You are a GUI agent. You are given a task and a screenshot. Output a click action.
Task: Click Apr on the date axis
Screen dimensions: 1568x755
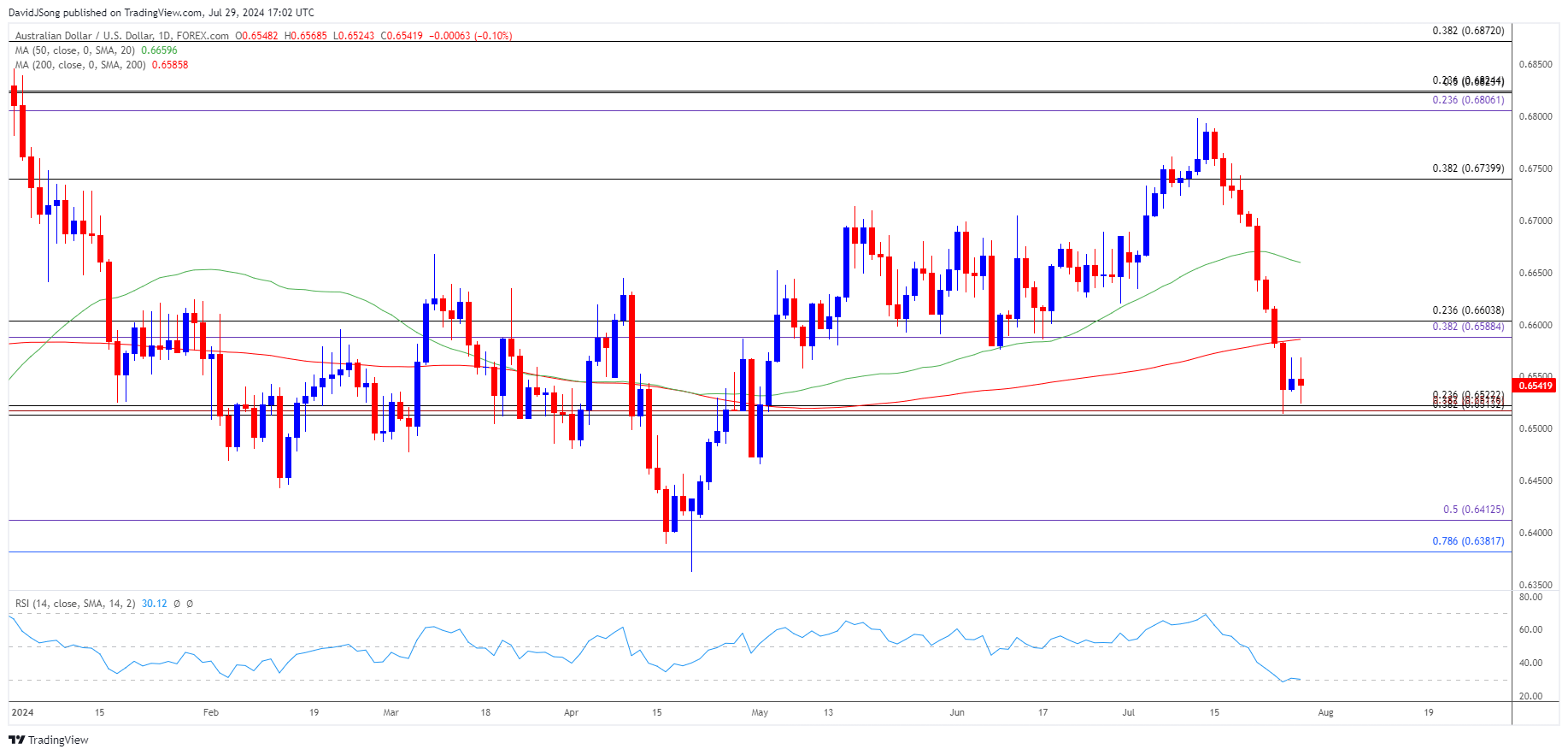click(x=572, y=713)
